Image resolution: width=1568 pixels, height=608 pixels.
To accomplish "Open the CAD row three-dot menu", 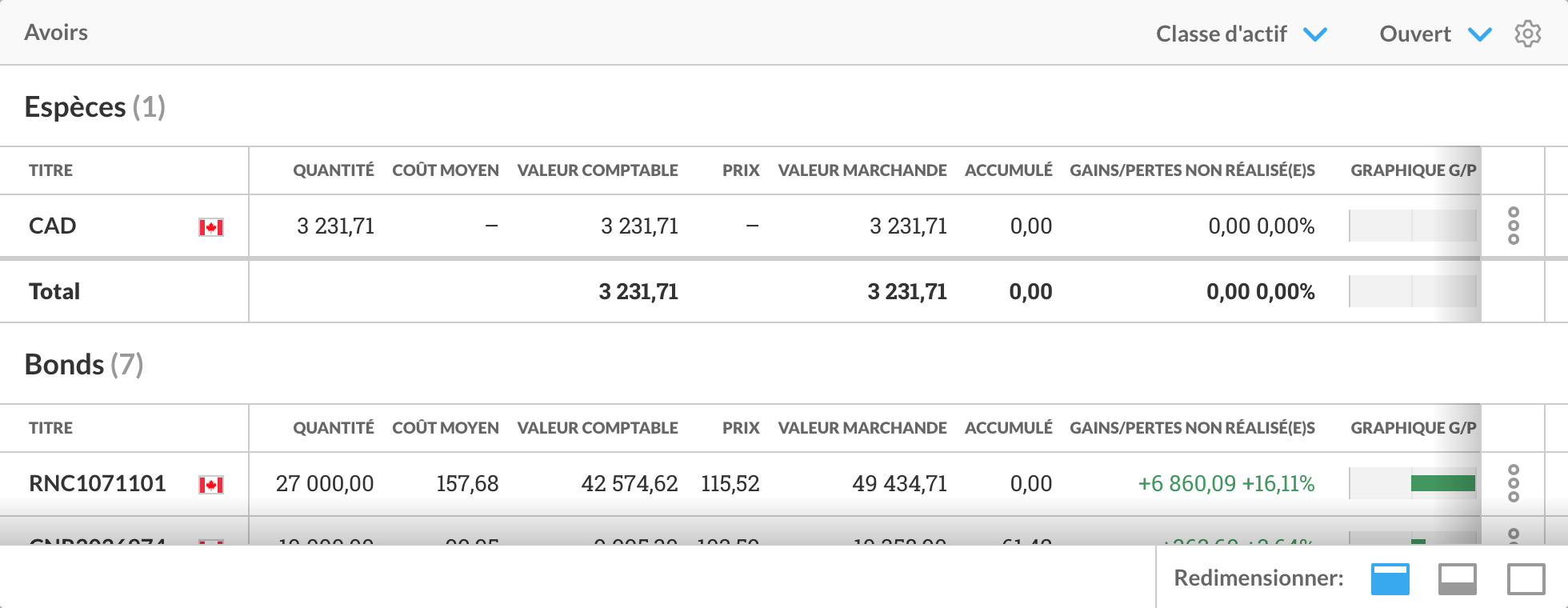I will [x=1513, y=226].
